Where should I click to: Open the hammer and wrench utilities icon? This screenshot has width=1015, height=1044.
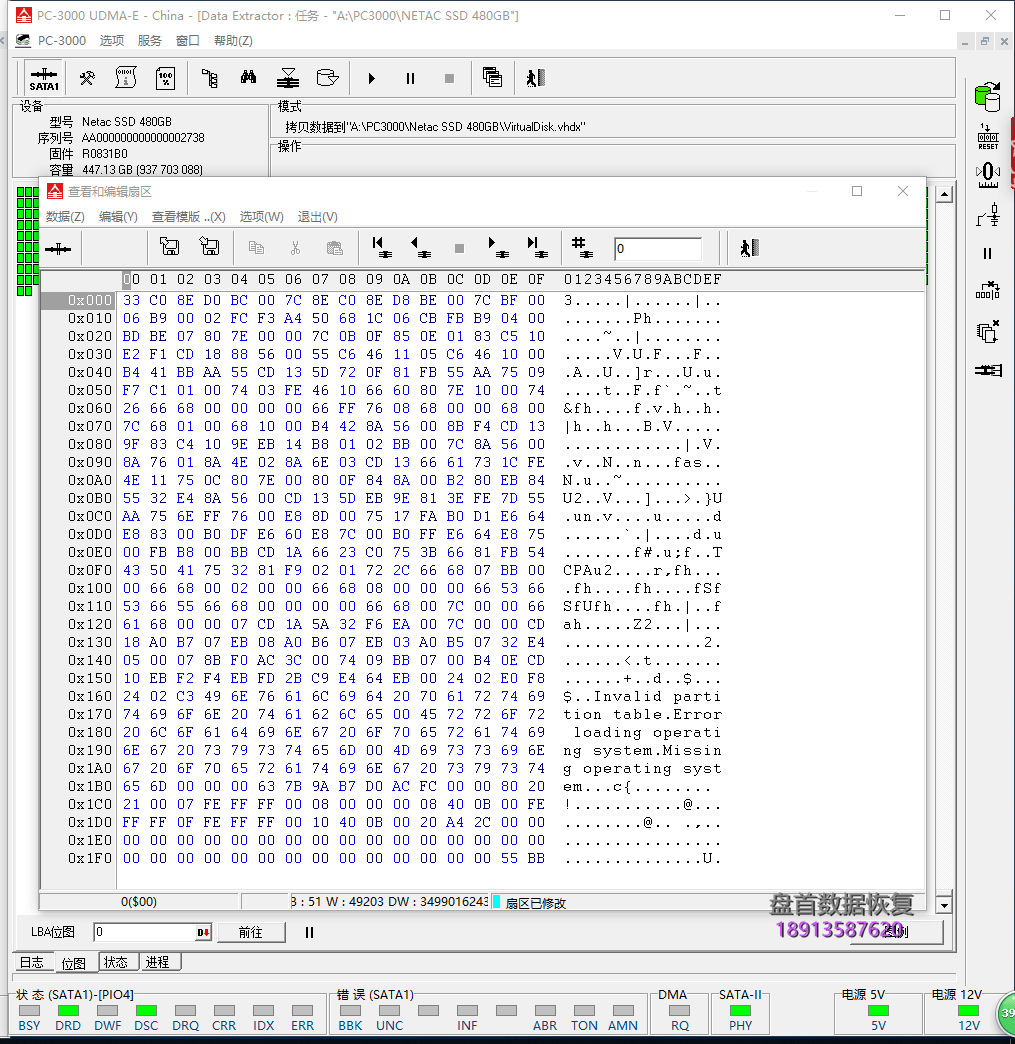[87, 79]
